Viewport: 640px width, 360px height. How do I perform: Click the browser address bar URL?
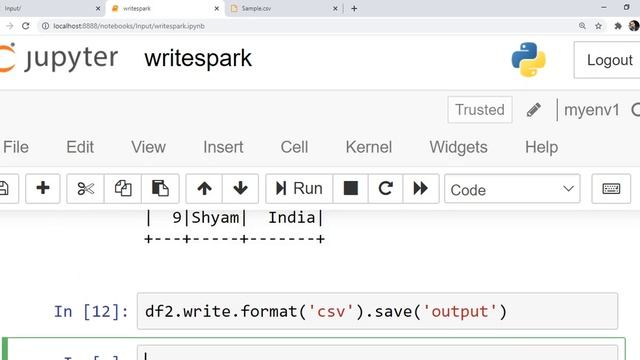[x=129, y=26]
